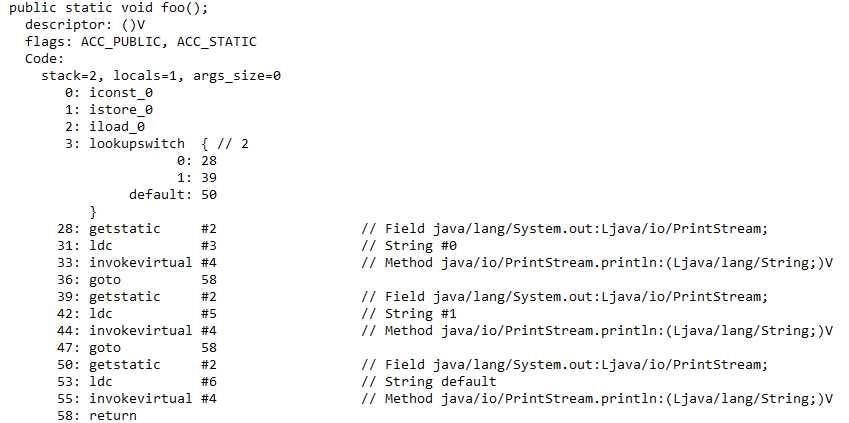
Task: Click the istore_0 instruction
Action: pyautogui.click(x=121, y=110)
